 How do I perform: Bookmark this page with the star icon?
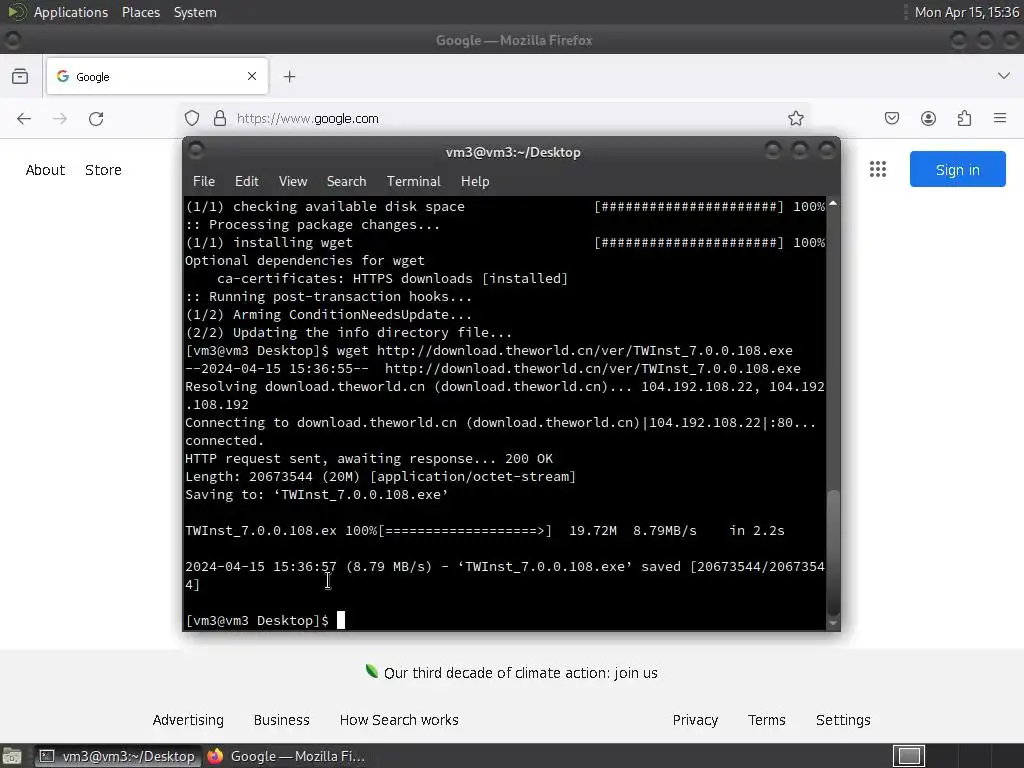795,118
